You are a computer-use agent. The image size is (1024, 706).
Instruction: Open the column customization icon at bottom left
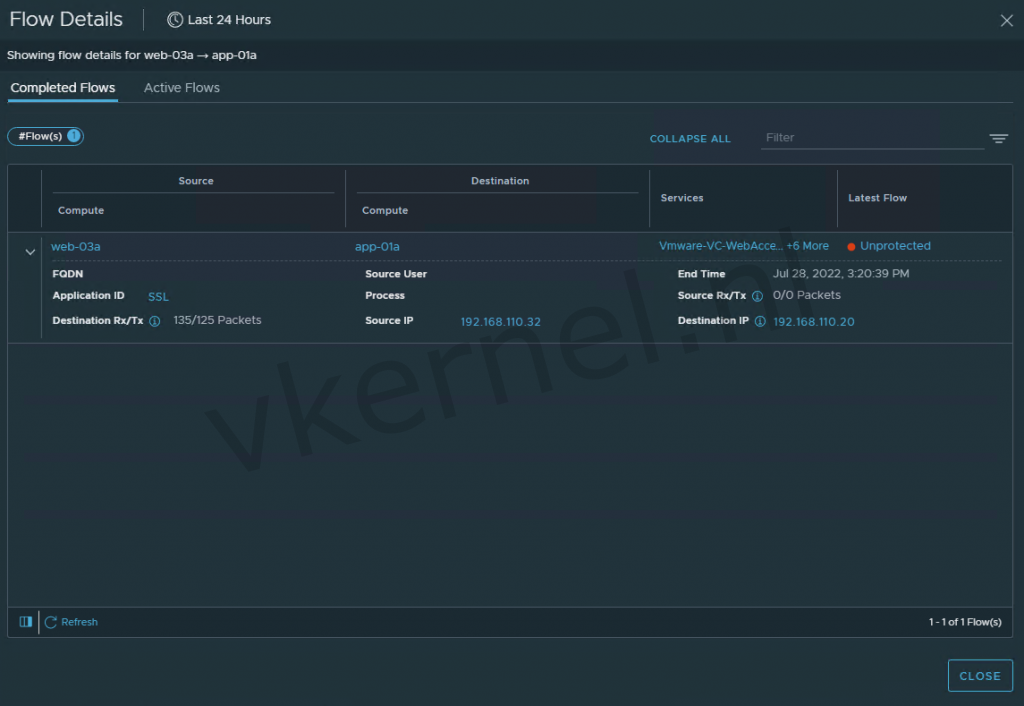[24, 621]
